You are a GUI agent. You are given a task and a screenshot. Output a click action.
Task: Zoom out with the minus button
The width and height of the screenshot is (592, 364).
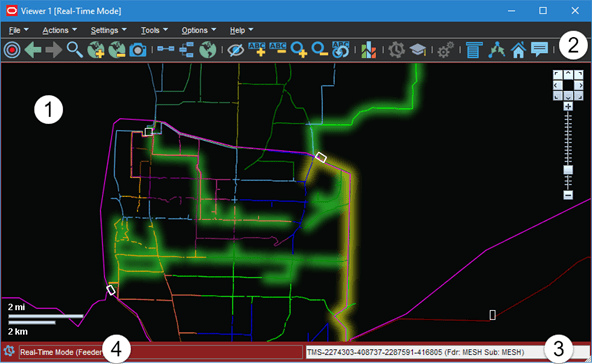pos(568,195)
